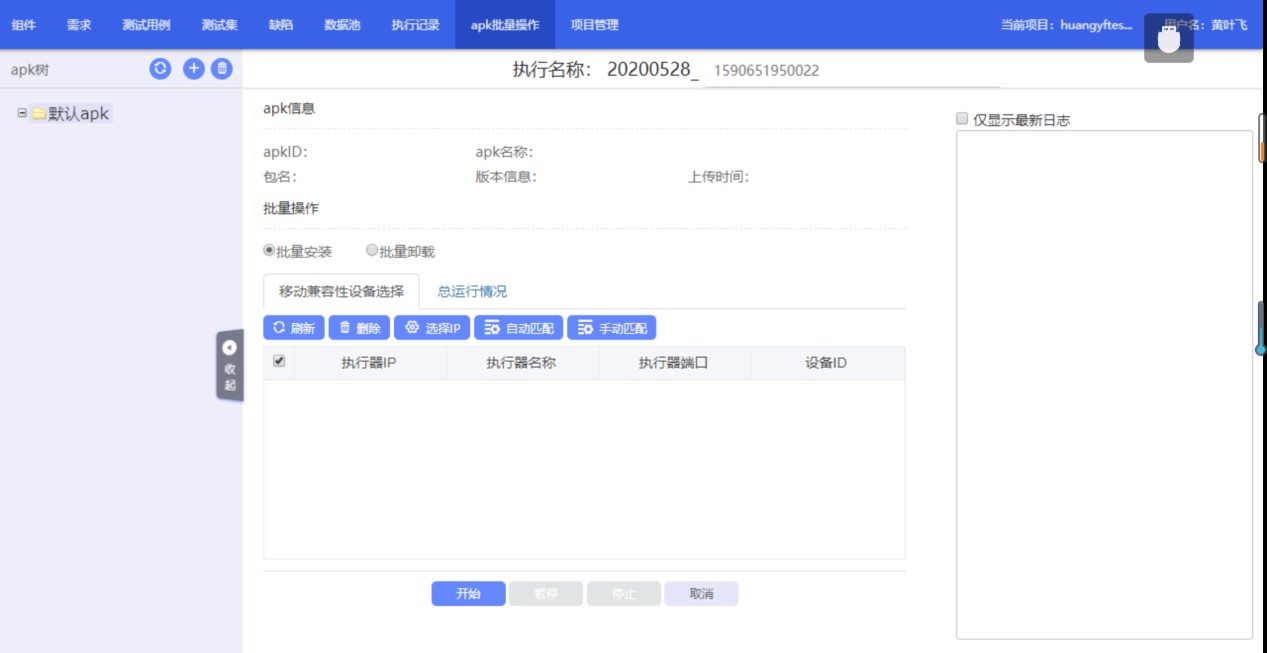Click the plus icon to add apk

tap(194, 69)
